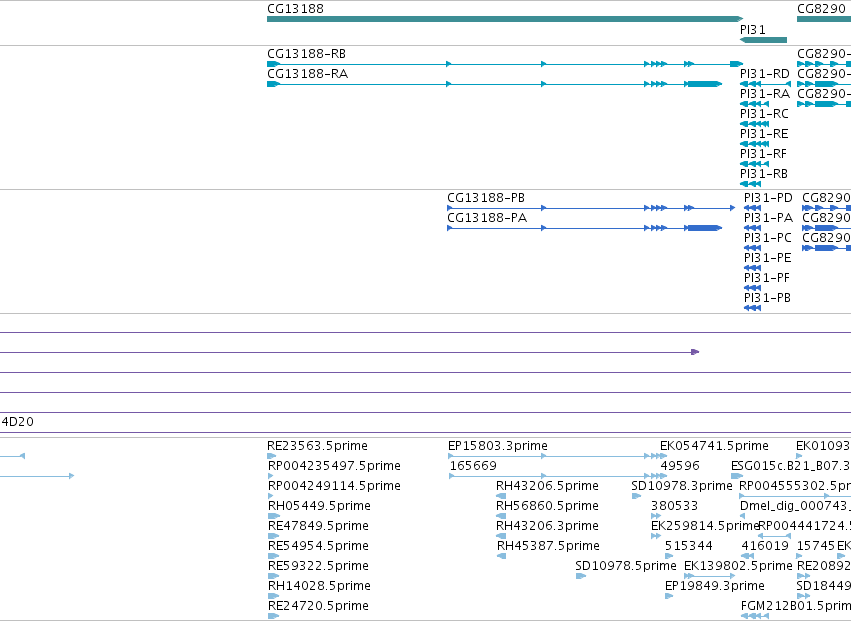Click the Pl31 gene label in gene track

753,29
